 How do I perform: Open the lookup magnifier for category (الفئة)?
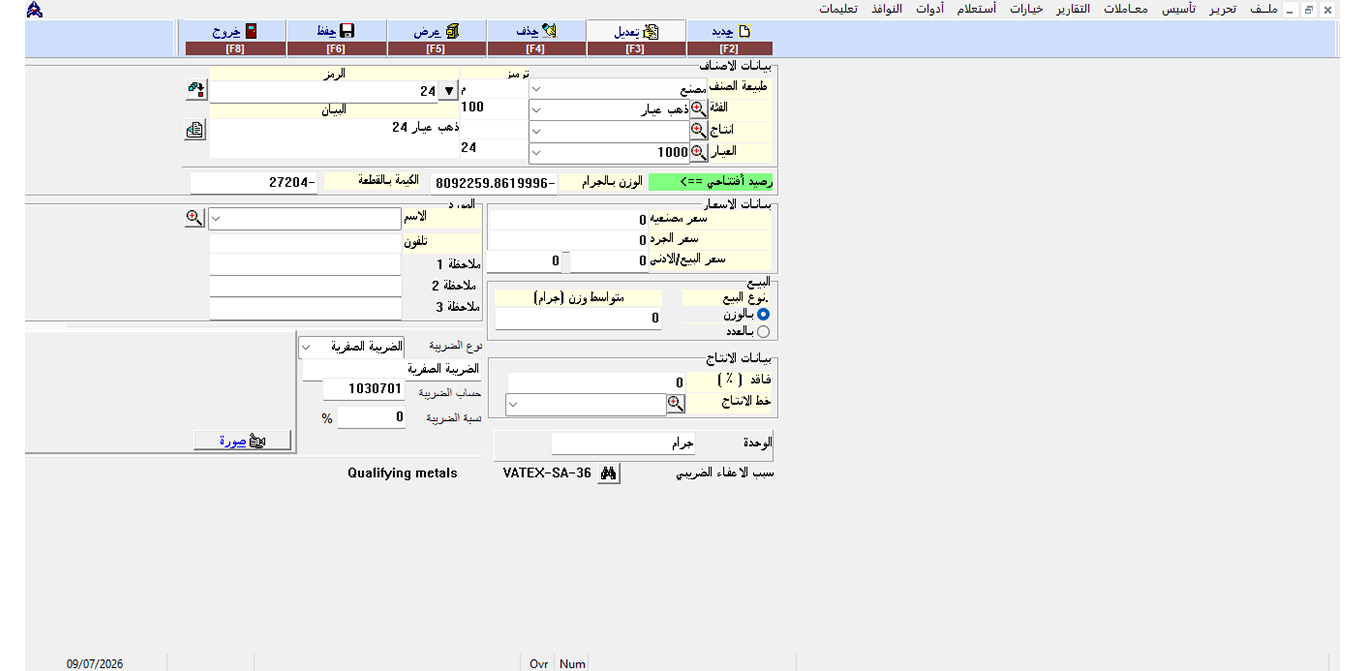point(698,109)
